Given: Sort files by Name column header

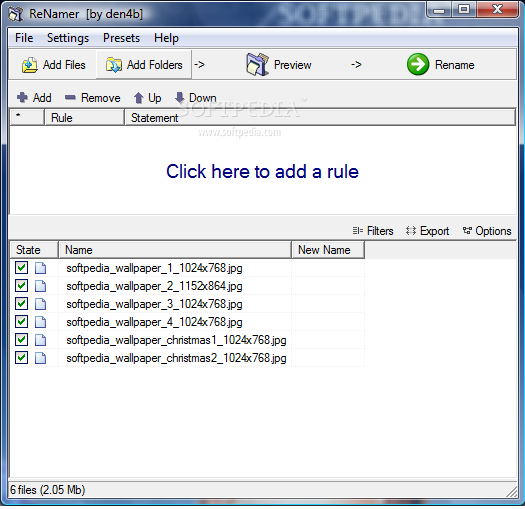Looking at the screenshot, I should coord(175,250).
